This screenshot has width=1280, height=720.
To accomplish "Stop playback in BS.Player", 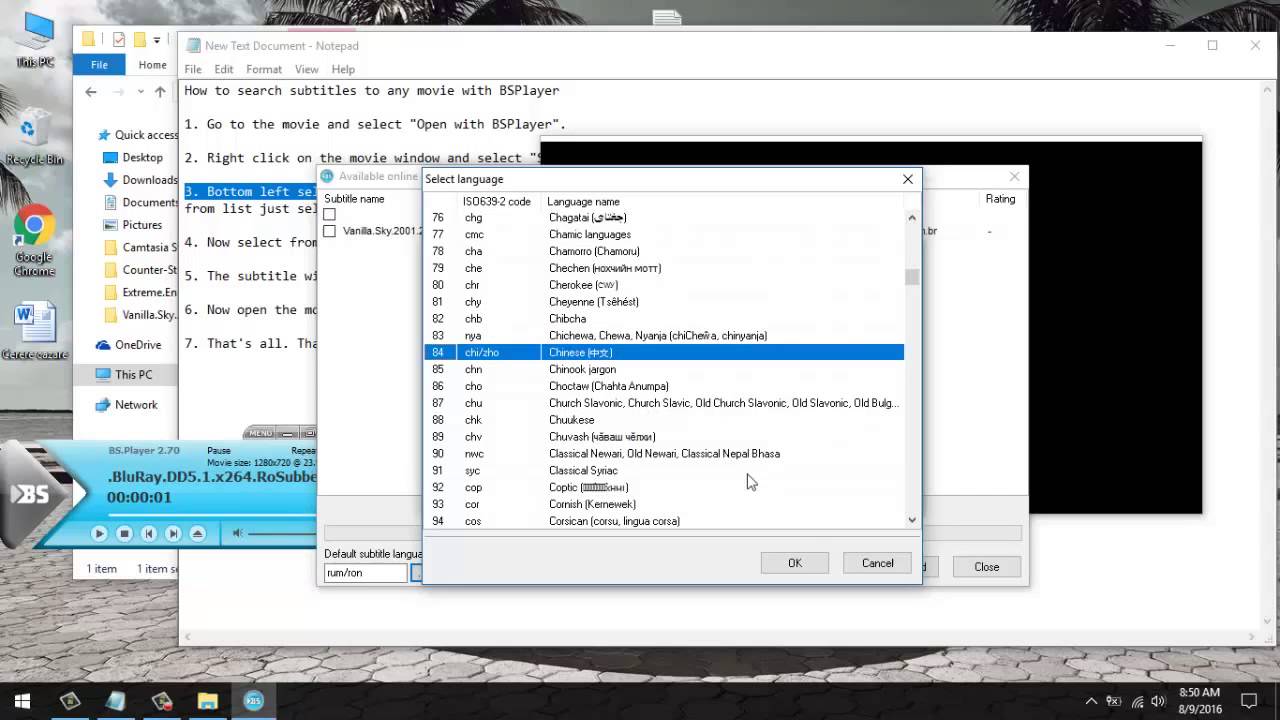I will [x=124, y=533].
